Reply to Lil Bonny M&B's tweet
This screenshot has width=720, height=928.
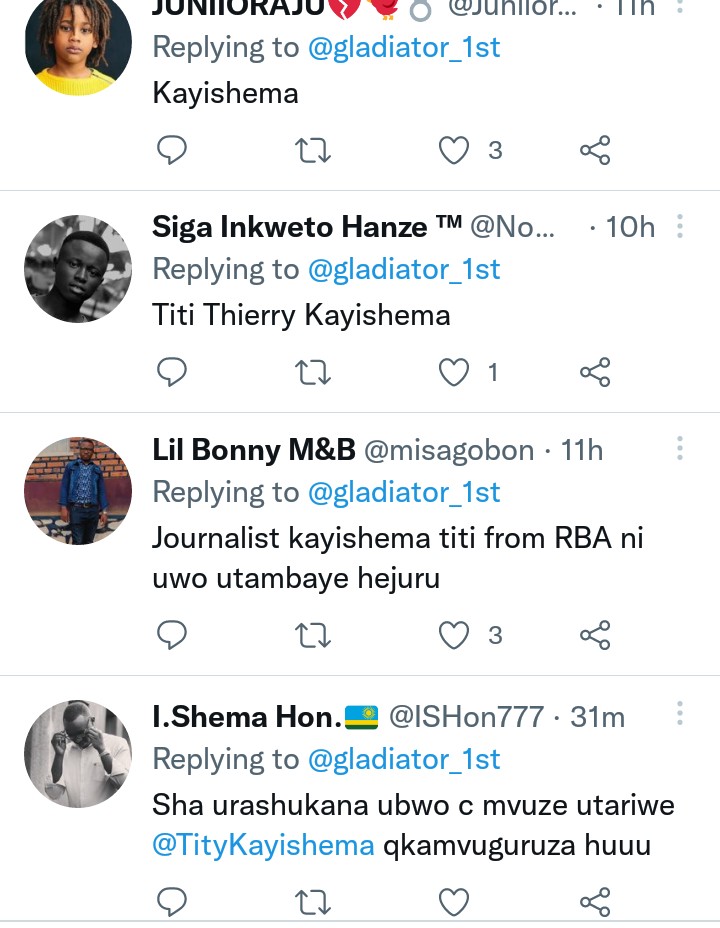point(173,635)
